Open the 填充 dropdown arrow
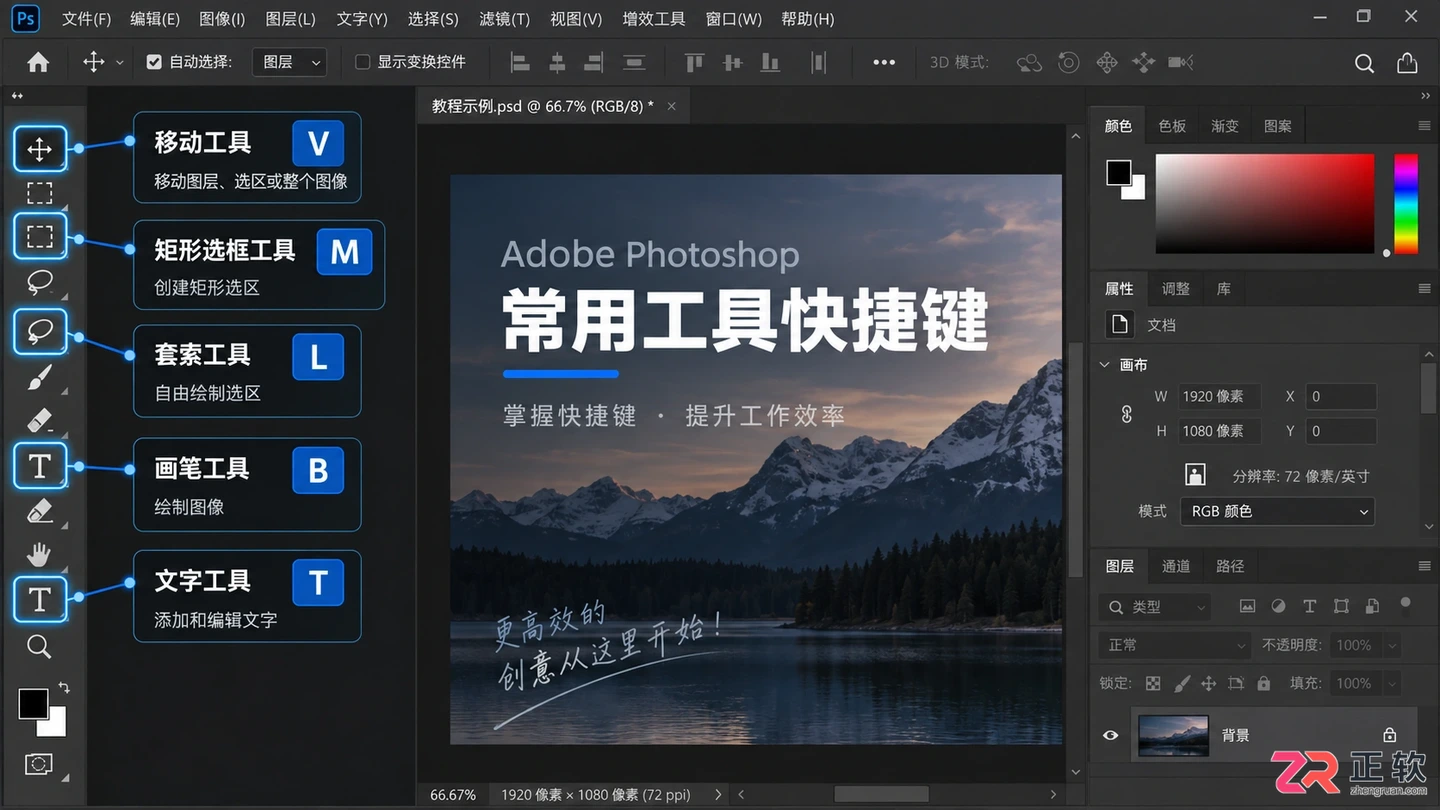Viewport: 1440px width, 810px height. [x=1391, y=683]
